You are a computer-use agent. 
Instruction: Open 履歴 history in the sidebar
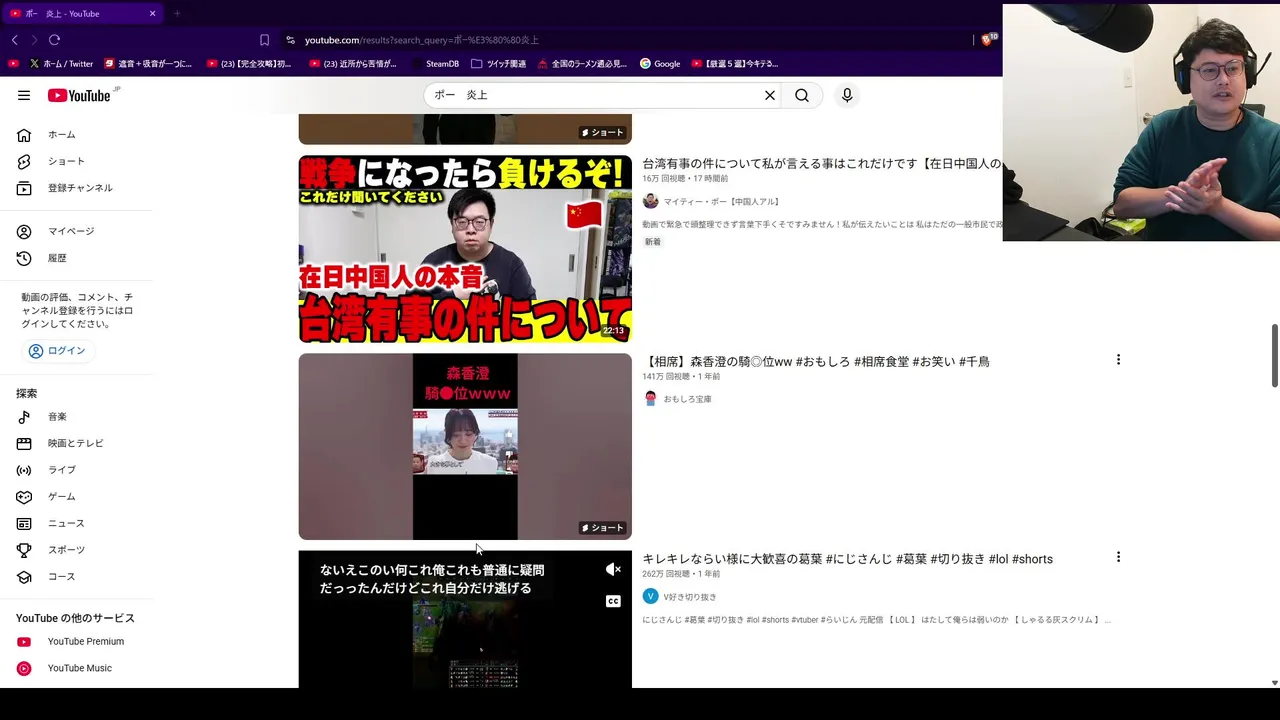coord(77,258)
